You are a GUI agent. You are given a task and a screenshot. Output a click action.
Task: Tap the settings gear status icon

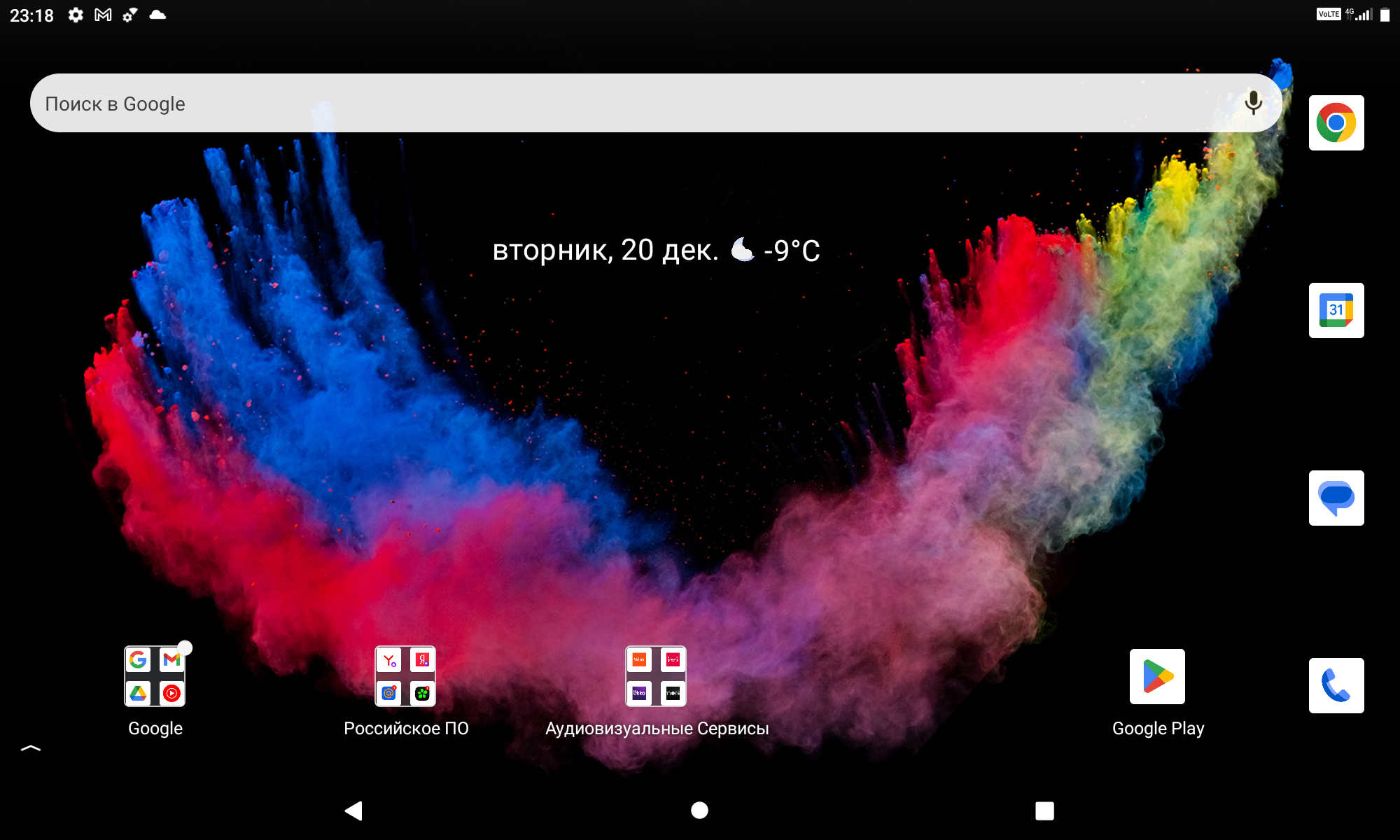click(76, 15)
